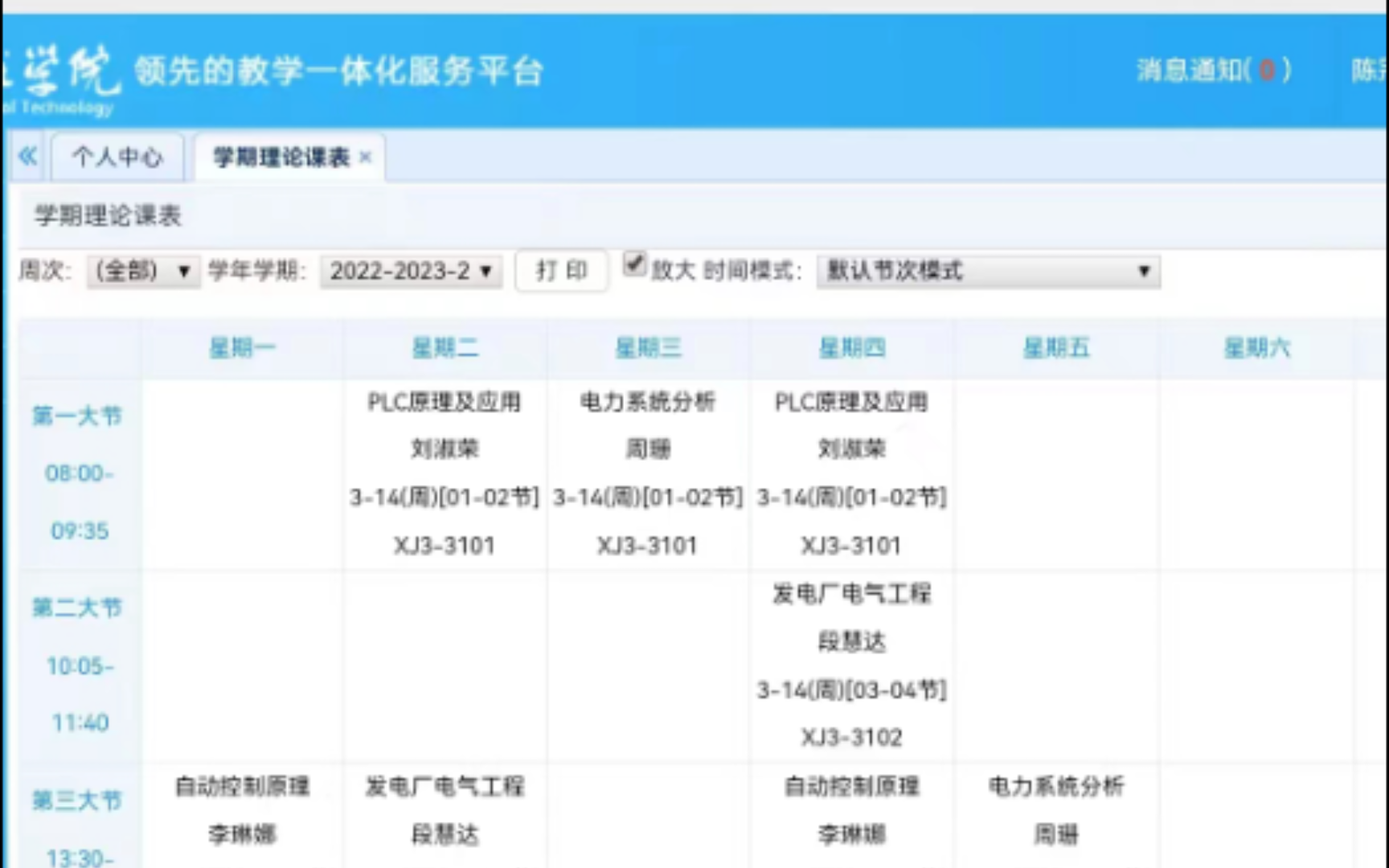1389x868 pixels.
Task: Click the 学期理论课表 panel heading
Action: click(108, 215)
